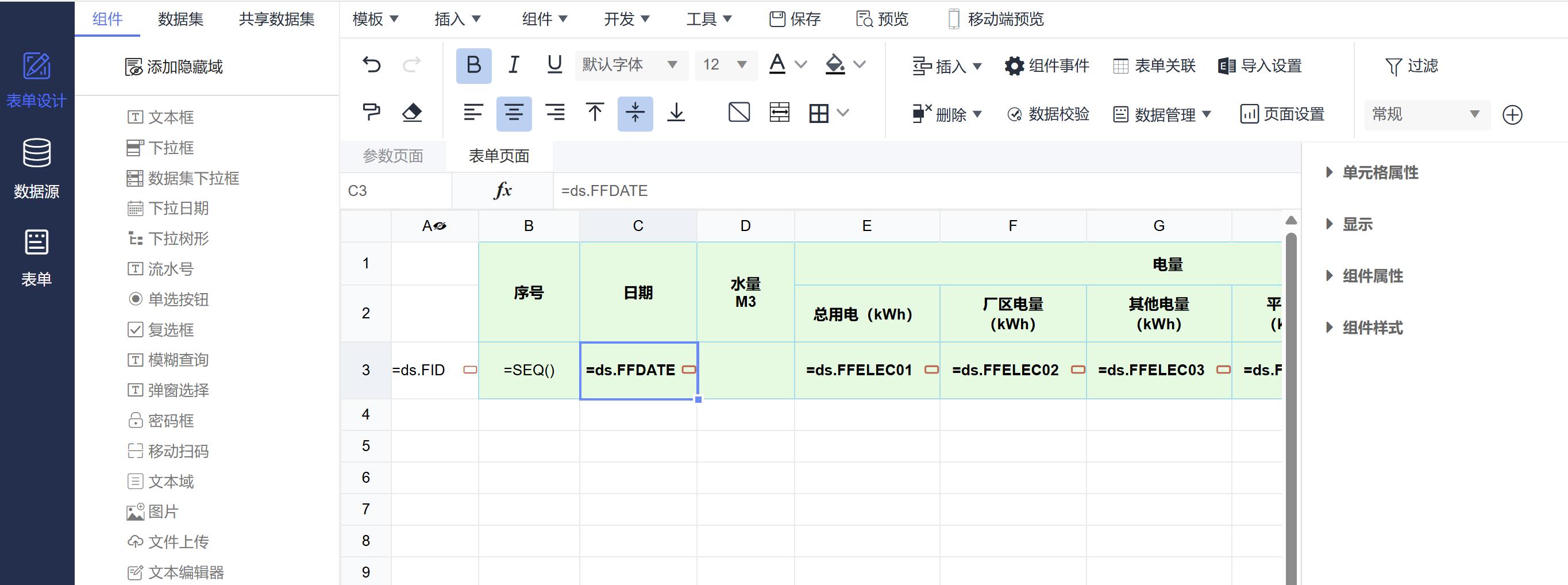Align text to the left
Image resolution: width=1568 pixels, height=585 pixels.
click(x=473, y=113)
